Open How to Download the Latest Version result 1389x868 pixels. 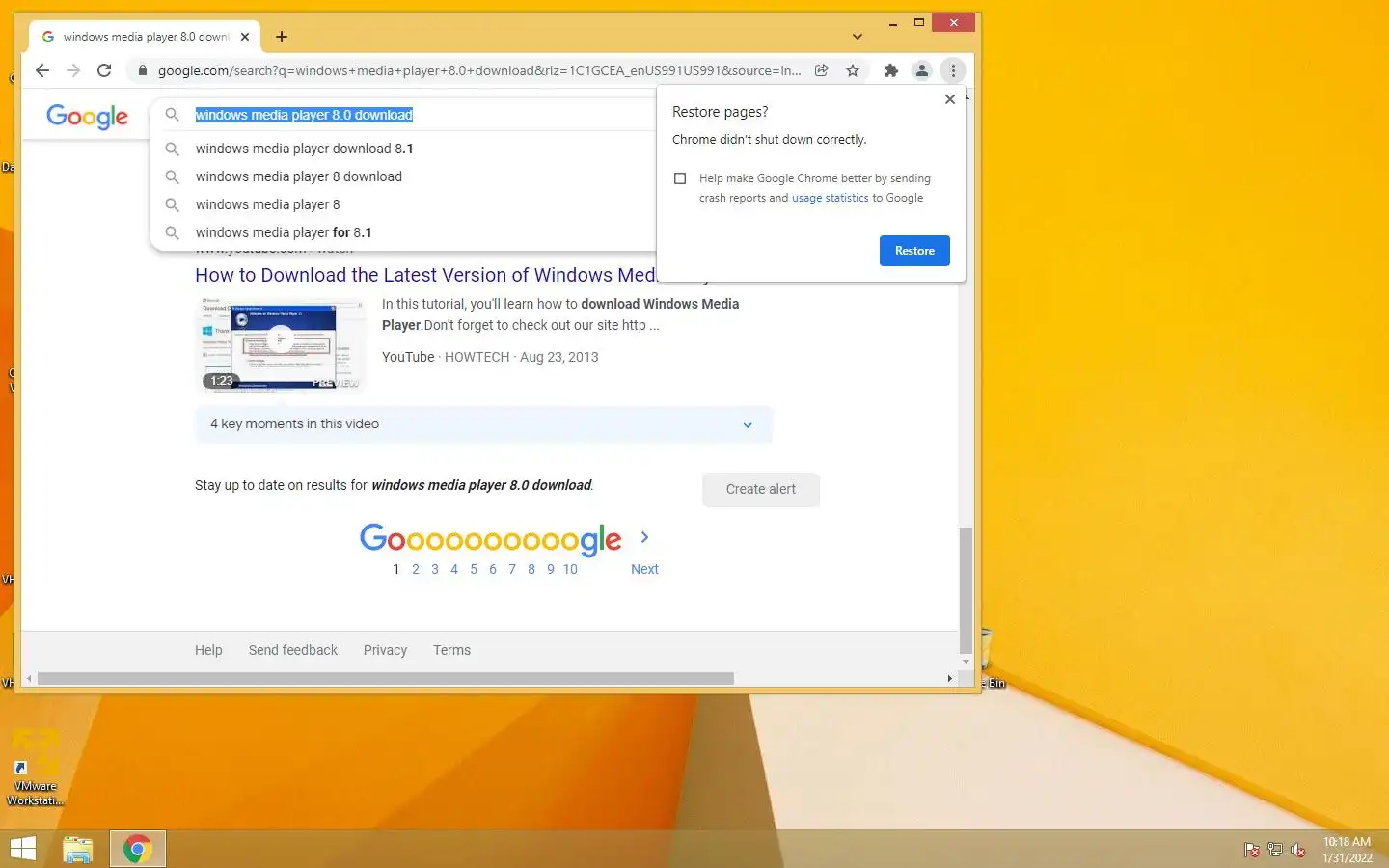coord(425,275)
